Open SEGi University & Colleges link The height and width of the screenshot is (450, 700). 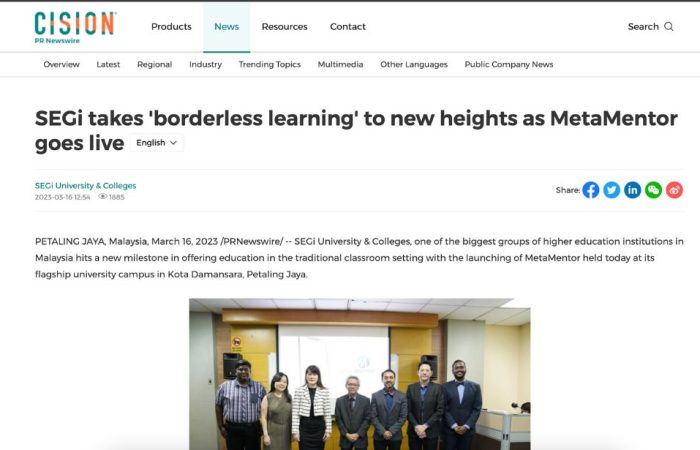pyautogui.click(x=85, y=186)
